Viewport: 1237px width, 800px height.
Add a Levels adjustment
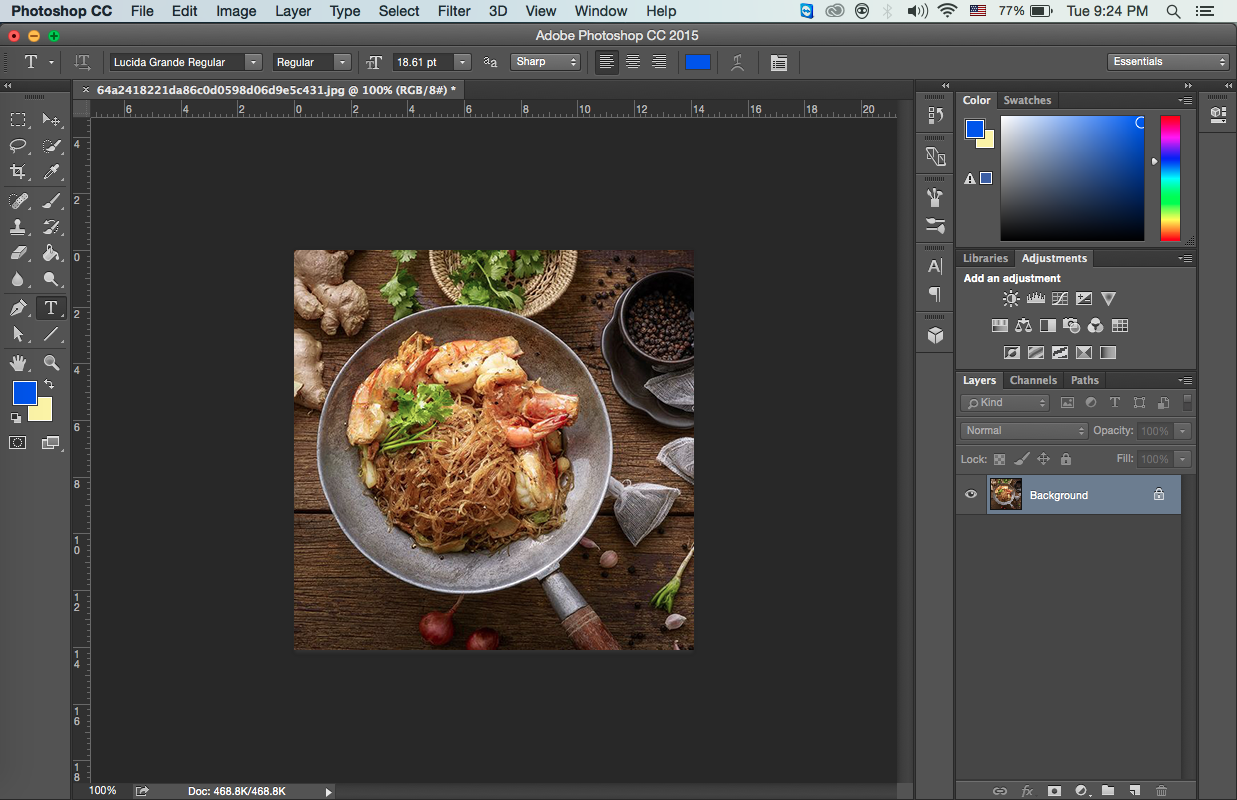coord(1035,298)
